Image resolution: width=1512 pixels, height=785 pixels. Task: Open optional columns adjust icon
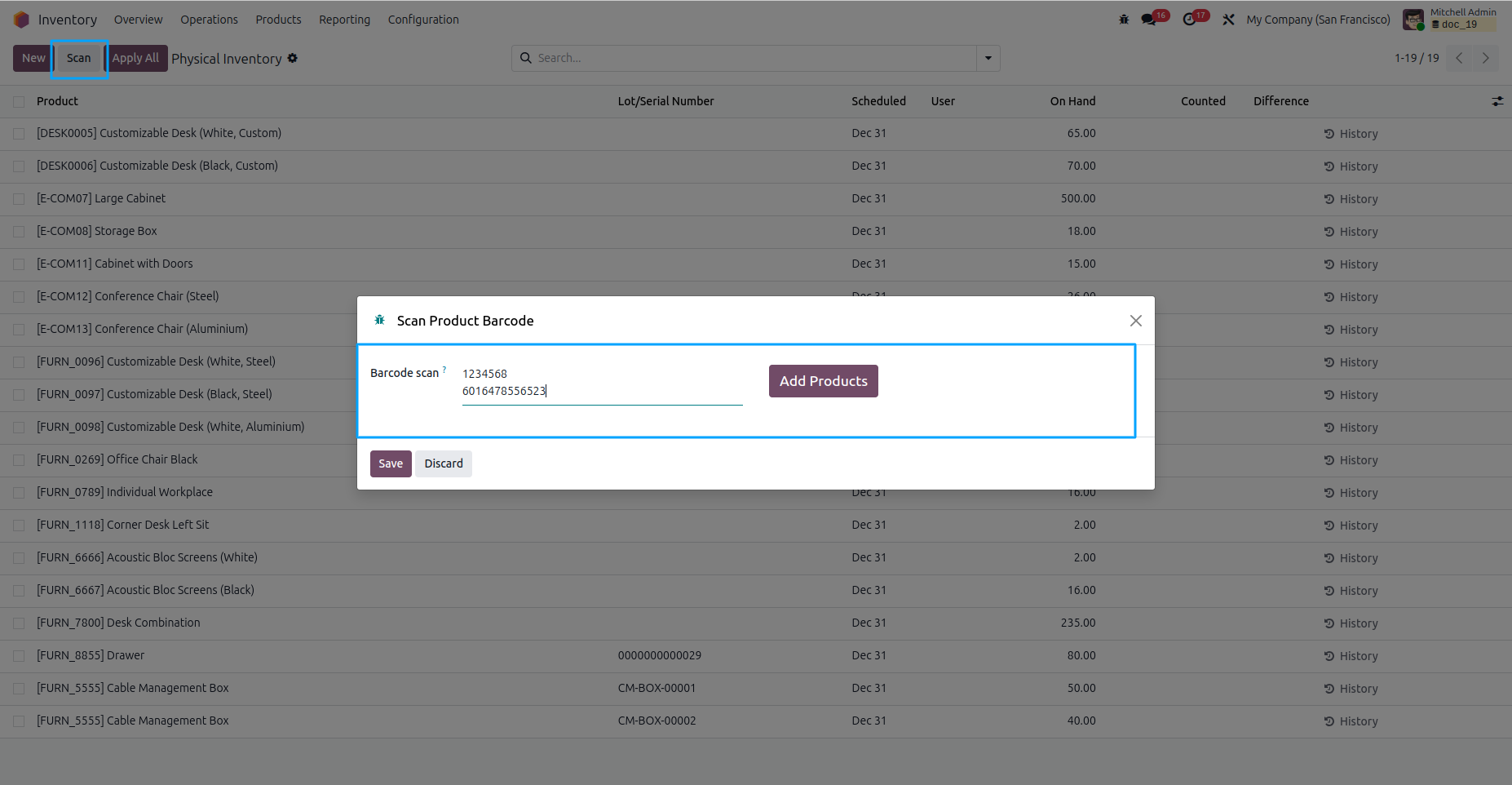1497,101
